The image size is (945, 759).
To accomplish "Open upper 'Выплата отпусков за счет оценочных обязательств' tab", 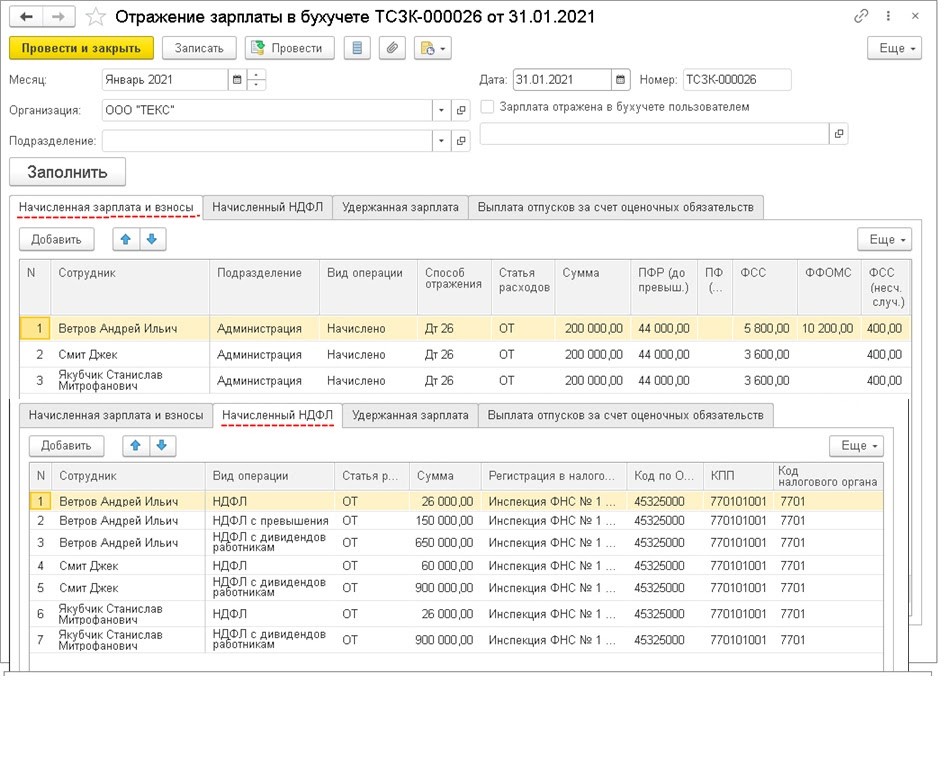I will coord(615,207).
